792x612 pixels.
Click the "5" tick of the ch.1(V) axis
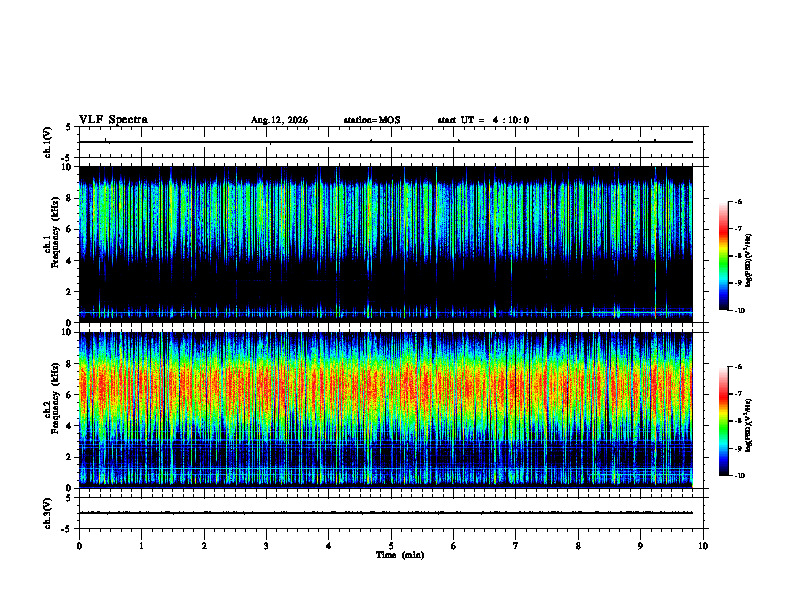69,127
